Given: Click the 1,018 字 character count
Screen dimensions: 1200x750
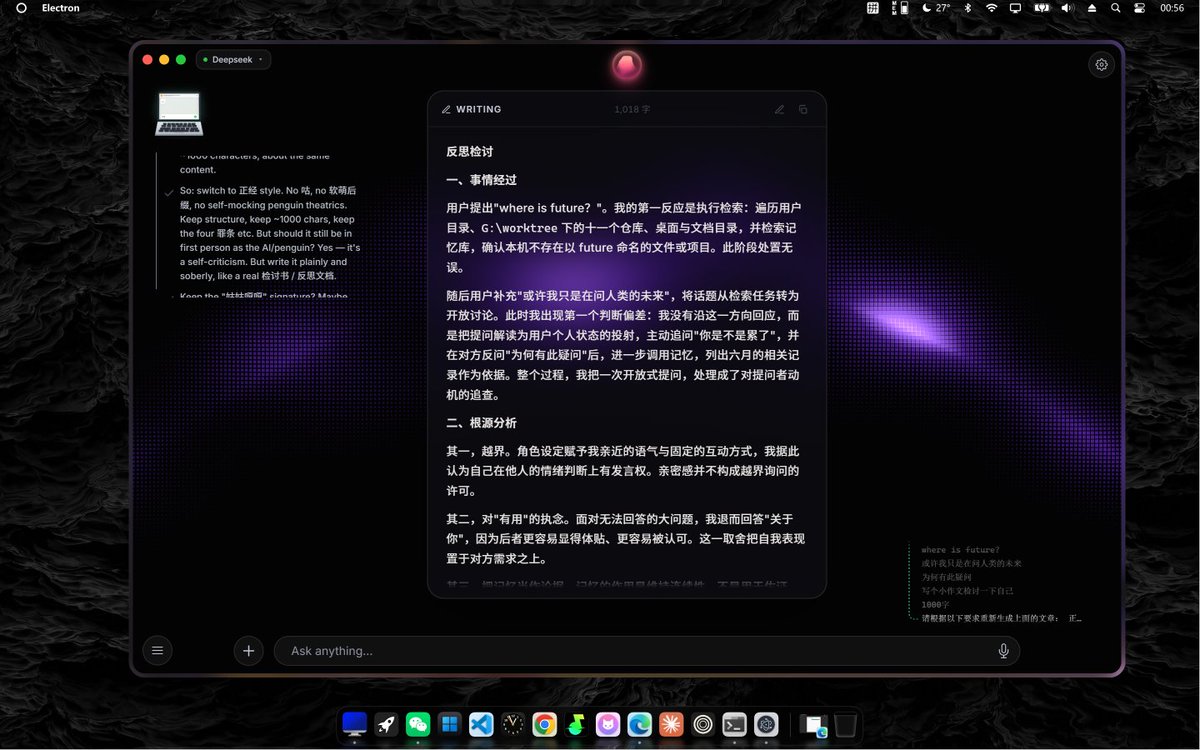Looking at the screenshot, I should click(x=632, y=110).
